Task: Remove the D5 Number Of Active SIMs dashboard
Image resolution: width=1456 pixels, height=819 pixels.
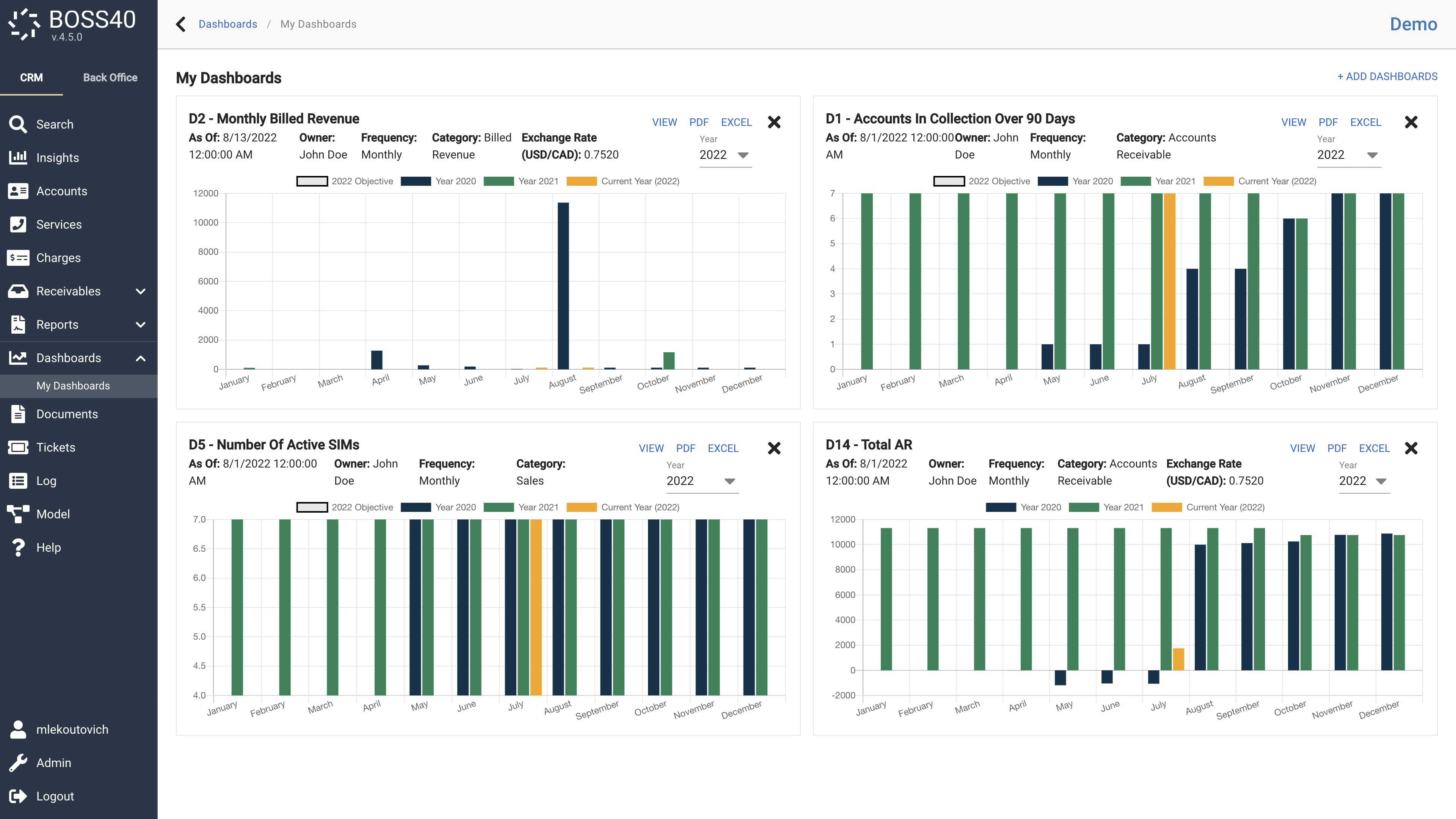Action: [774, 449]
